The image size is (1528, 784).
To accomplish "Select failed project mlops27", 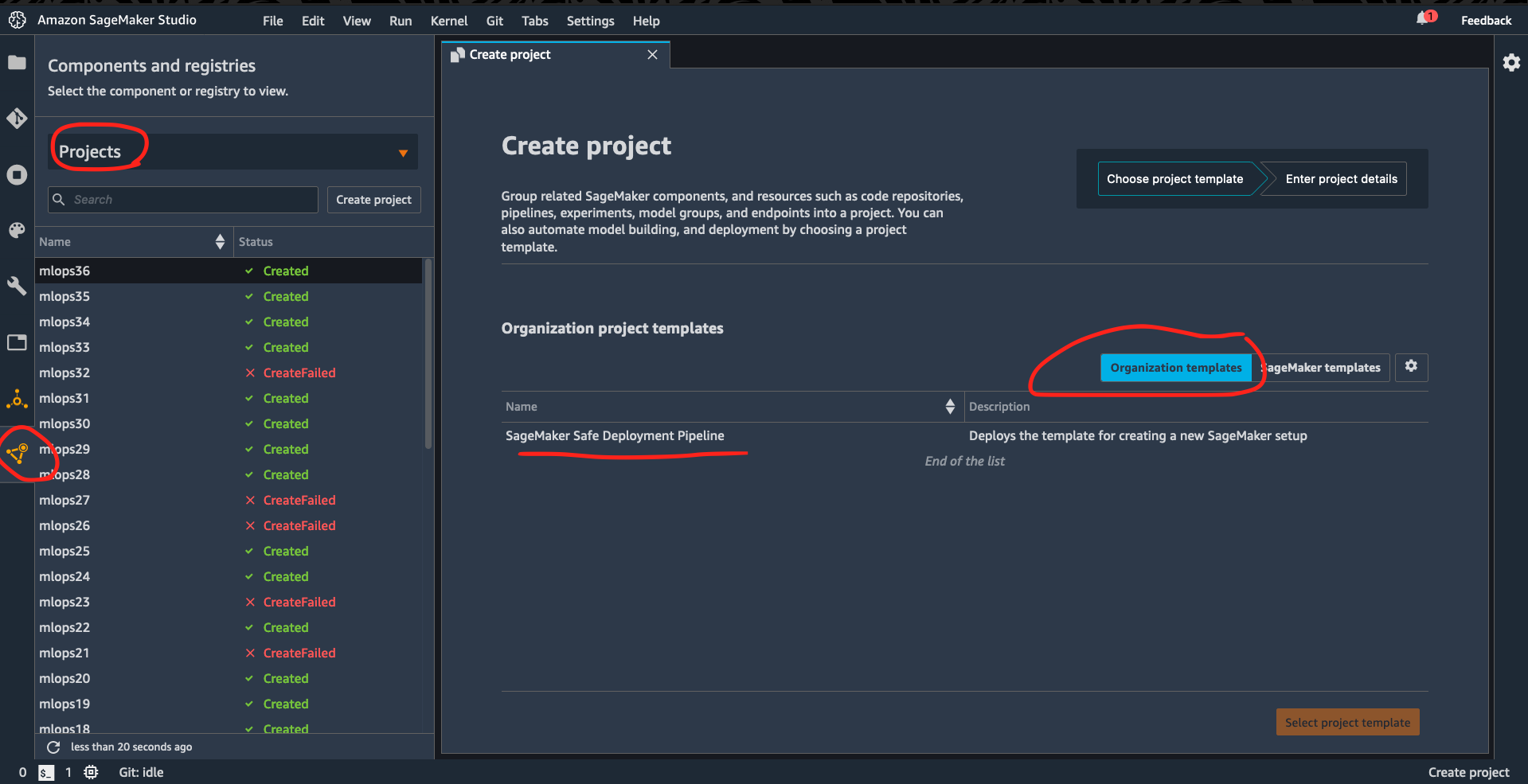I will (229, 500).
